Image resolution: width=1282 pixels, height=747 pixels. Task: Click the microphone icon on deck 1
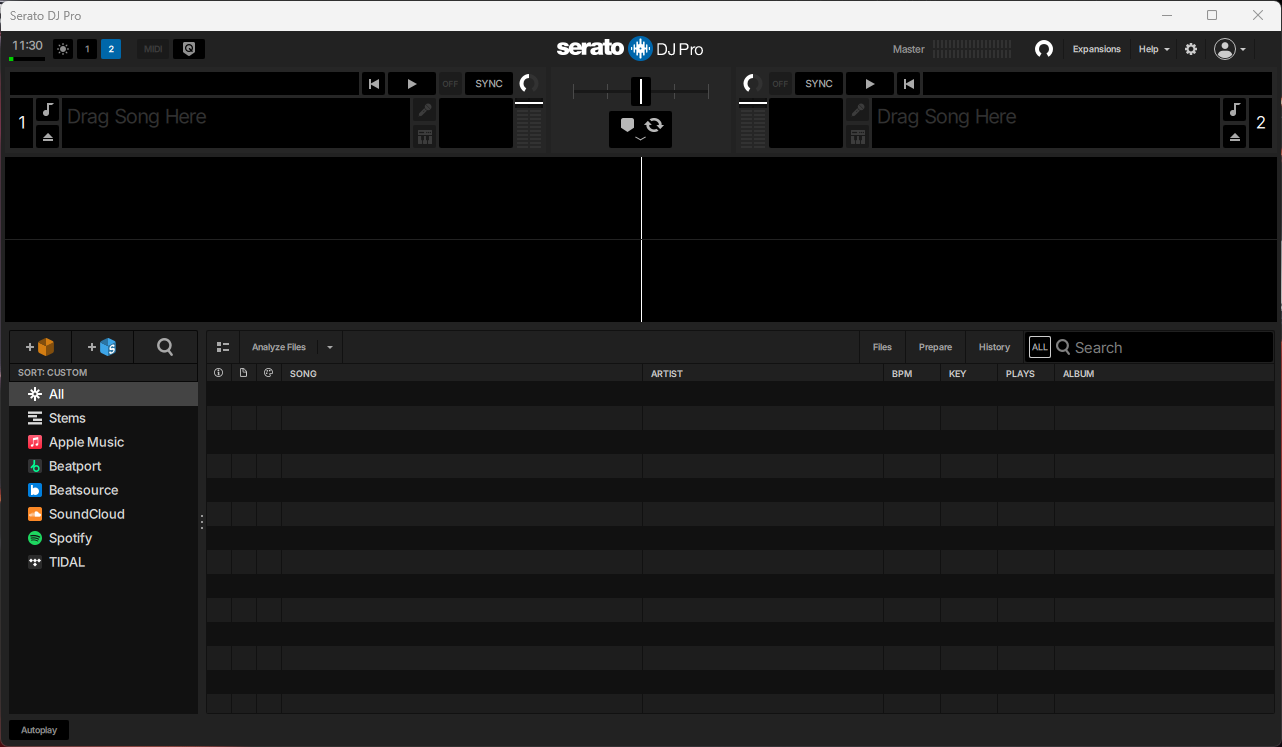(x=425, y=110)
